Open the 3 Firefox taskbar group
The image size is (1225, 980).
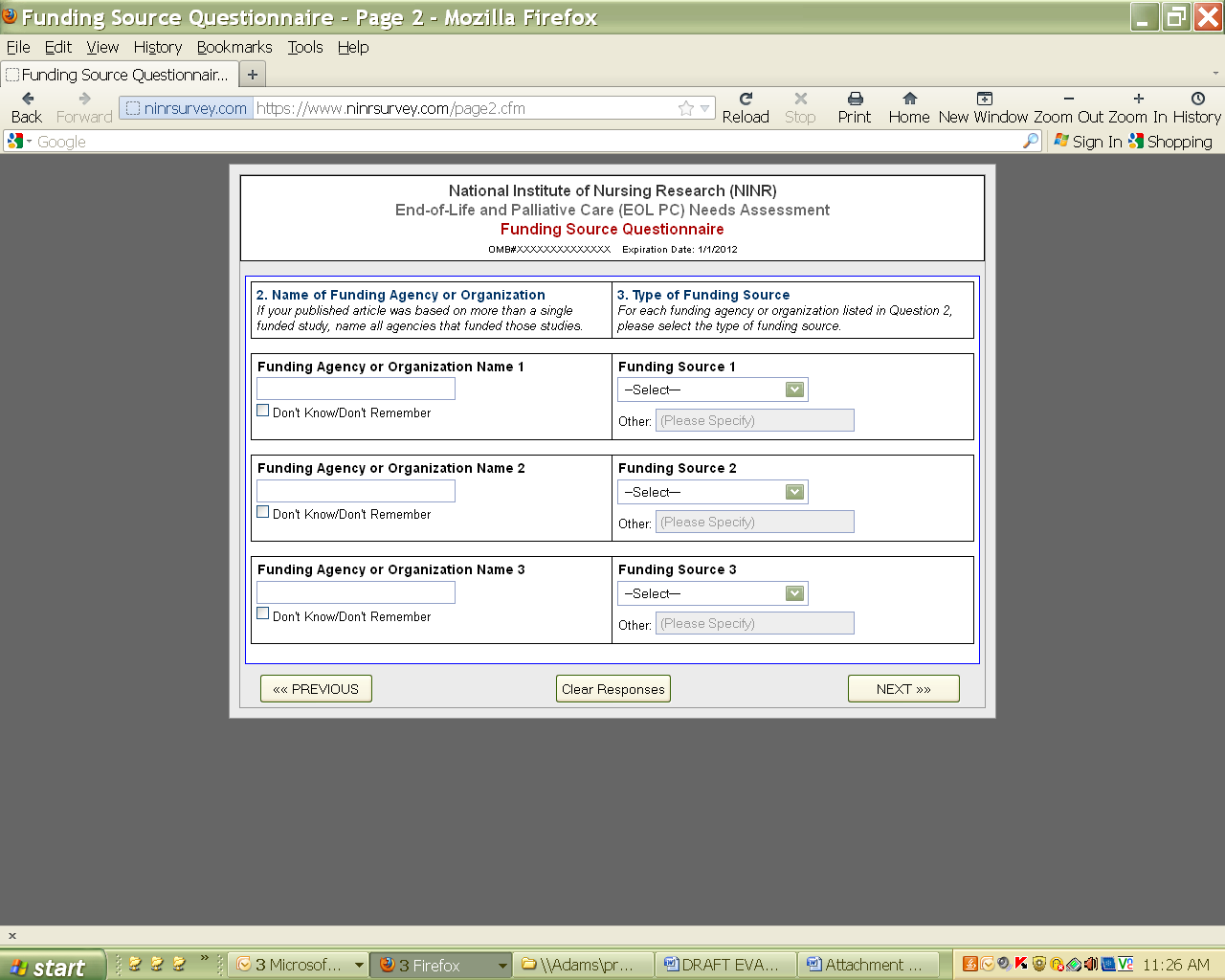point(442,965)
